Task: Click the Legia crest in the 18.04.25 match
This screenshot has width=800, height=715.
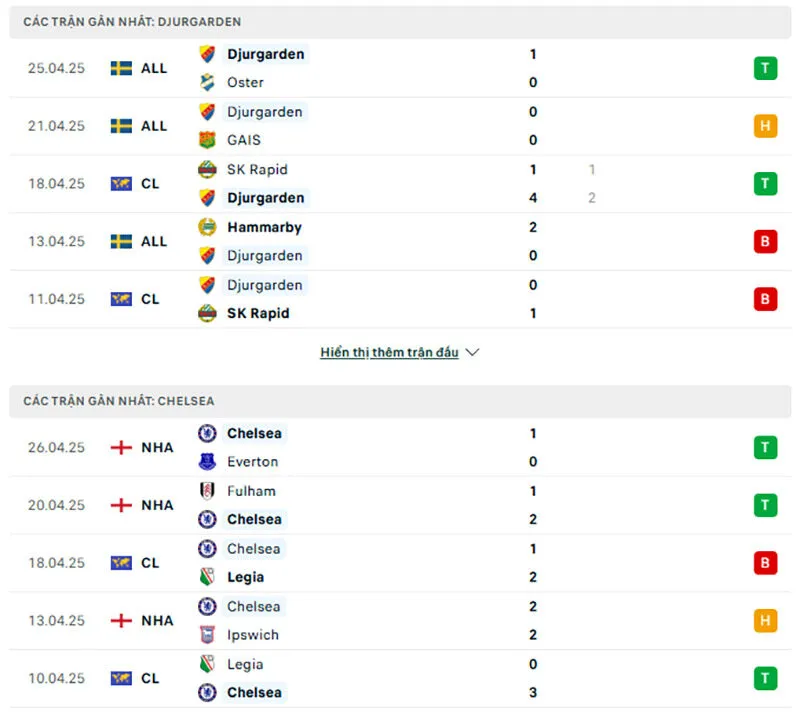Action: (207, 577)
